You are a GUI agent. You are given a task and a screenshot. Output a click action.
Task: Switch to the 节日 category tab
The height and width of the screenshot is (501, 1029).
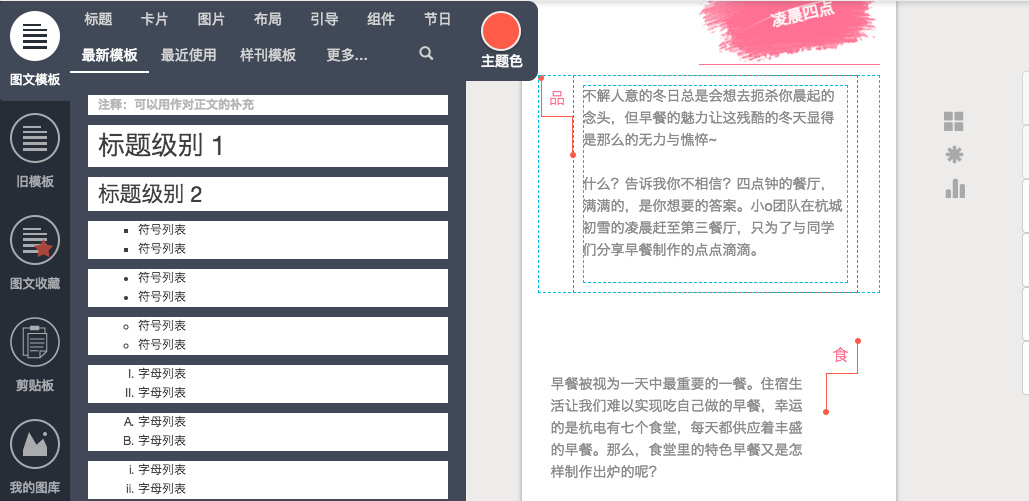coord(437,20)
